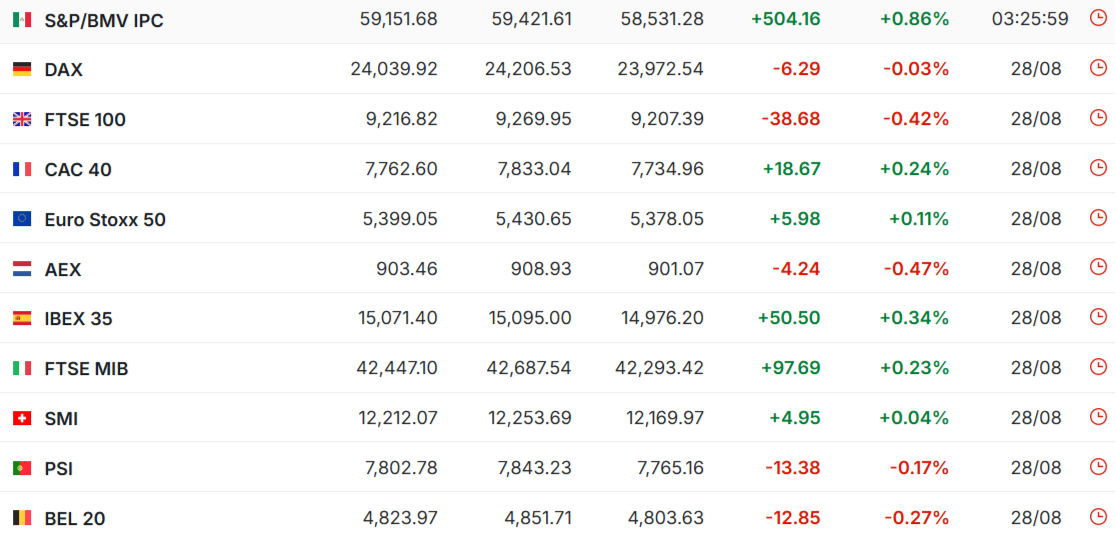The width and height of the screenshot is (1116, 537).
Task: Click the clock icon in the SMI row
Action: [1099, 417]
